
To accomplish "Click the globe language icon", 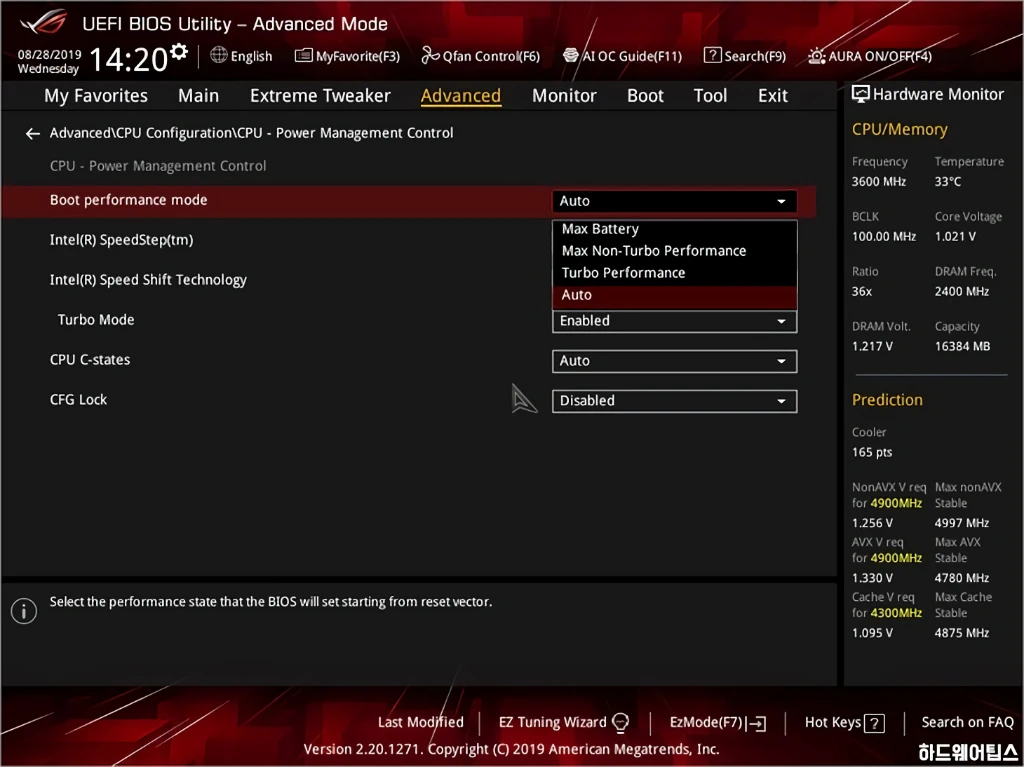I will [x=219, y=55].
